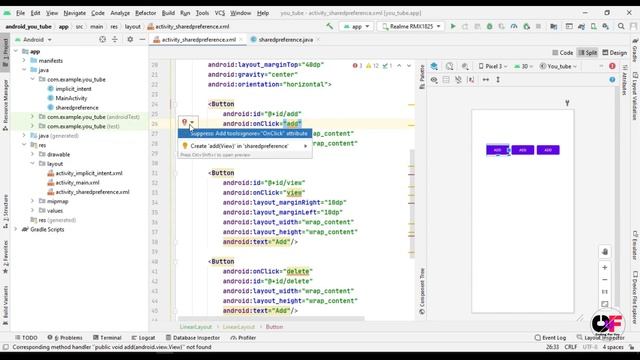The image size is (640, 360).
Task: Open the Android project view dropdown
Action: [33, 40]
